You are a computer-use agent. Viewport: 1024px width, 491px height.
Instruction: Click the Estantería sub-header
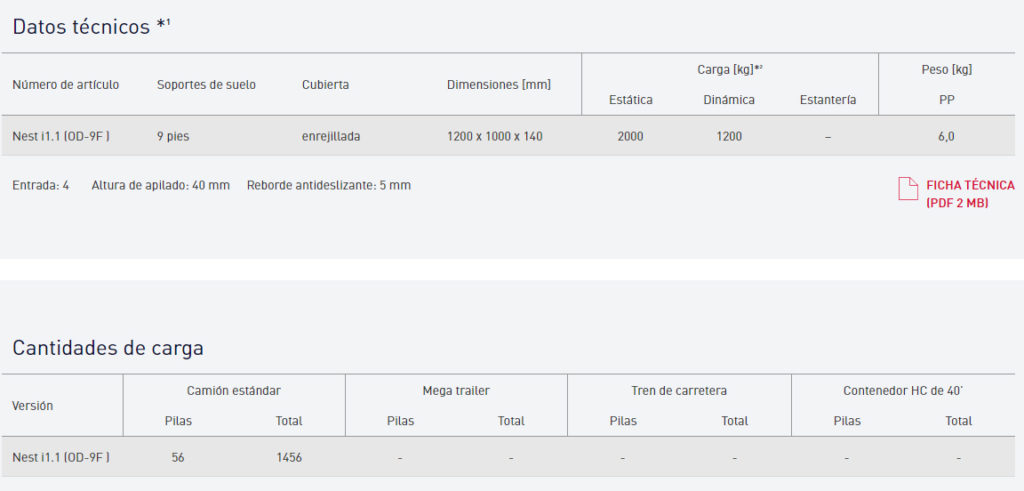pos(828,100)
